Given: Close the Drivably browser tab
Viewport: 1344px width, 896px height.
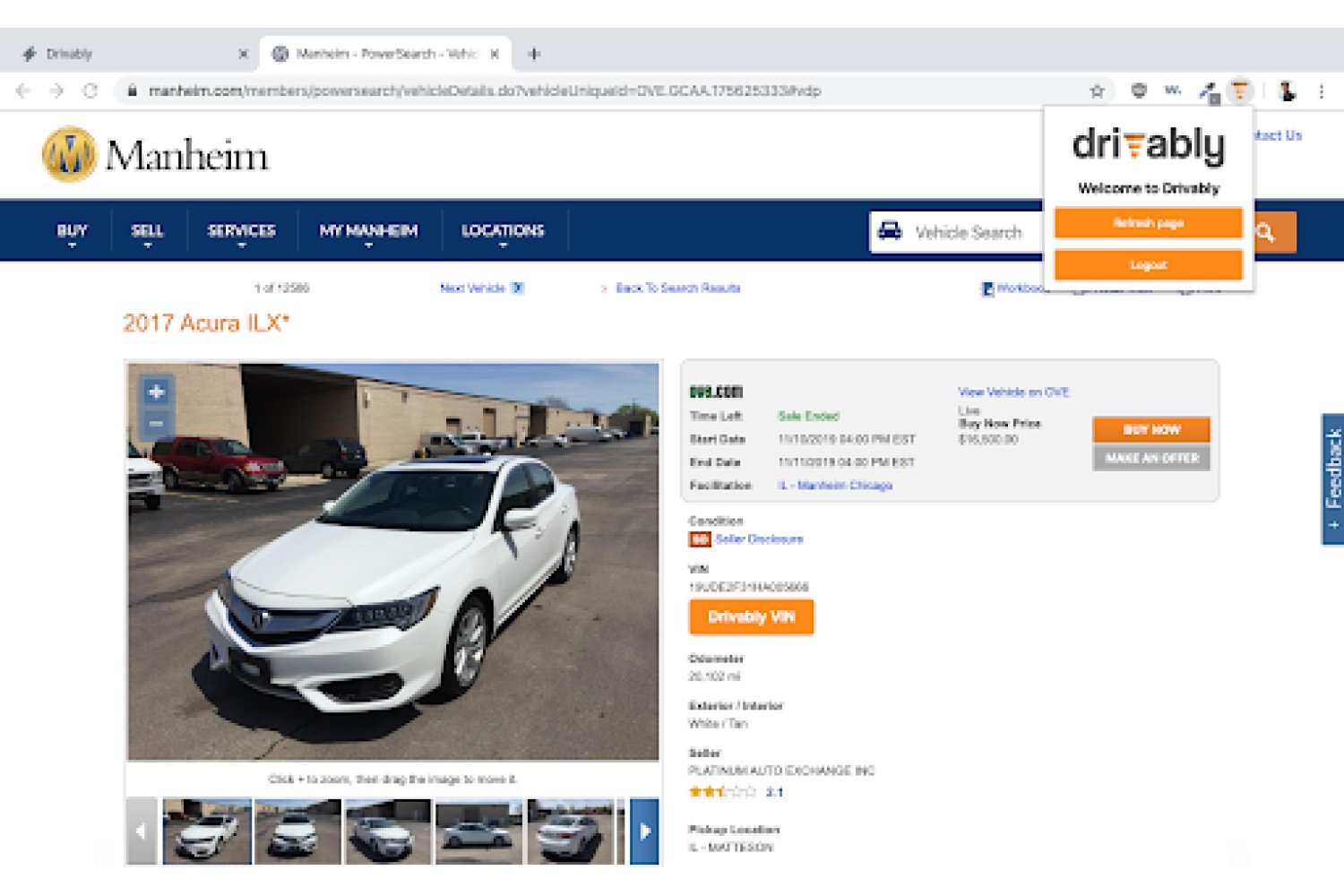Looking at the screenshot, I should pyautogui.click(x=243, y=54).
